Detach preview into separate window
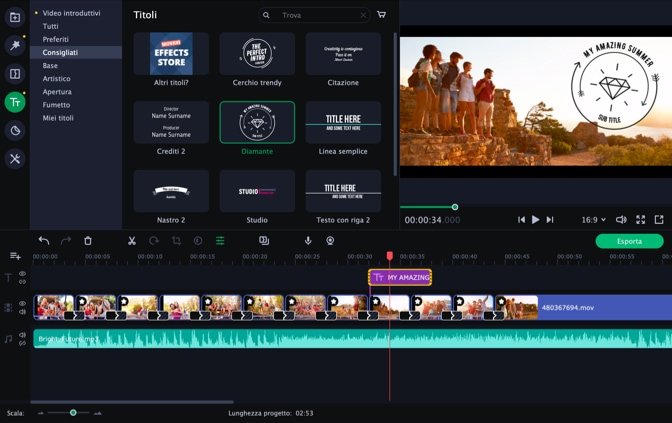 659,220
